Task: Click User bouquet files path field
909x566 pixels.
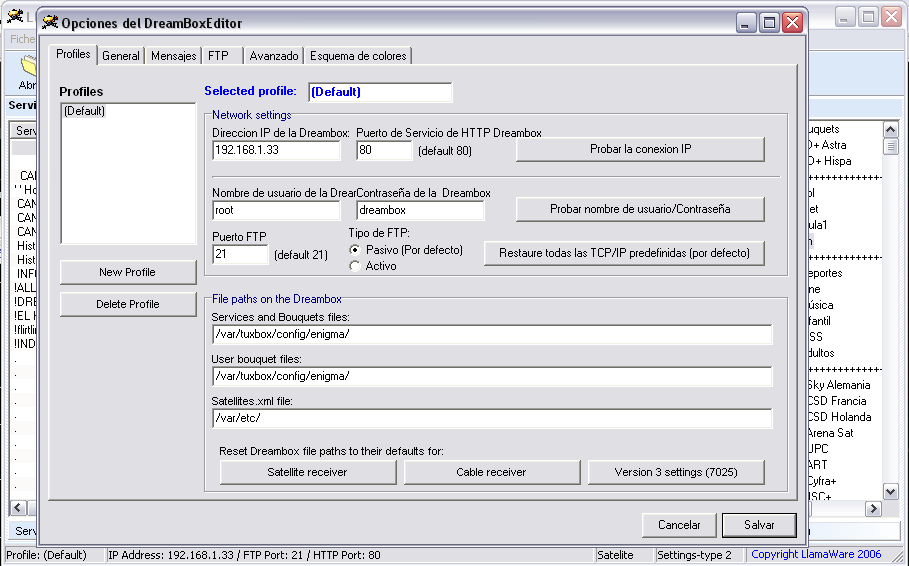Action: pyautogui.click(x=492, y=376)
